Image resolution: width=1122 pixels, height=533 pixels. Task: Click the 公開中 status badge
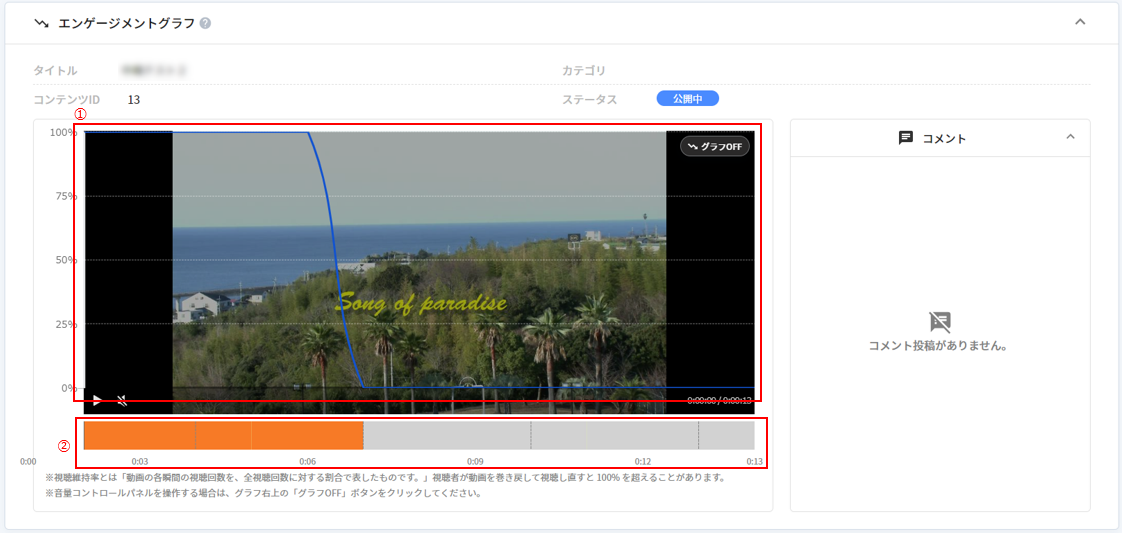pos(687,99)
